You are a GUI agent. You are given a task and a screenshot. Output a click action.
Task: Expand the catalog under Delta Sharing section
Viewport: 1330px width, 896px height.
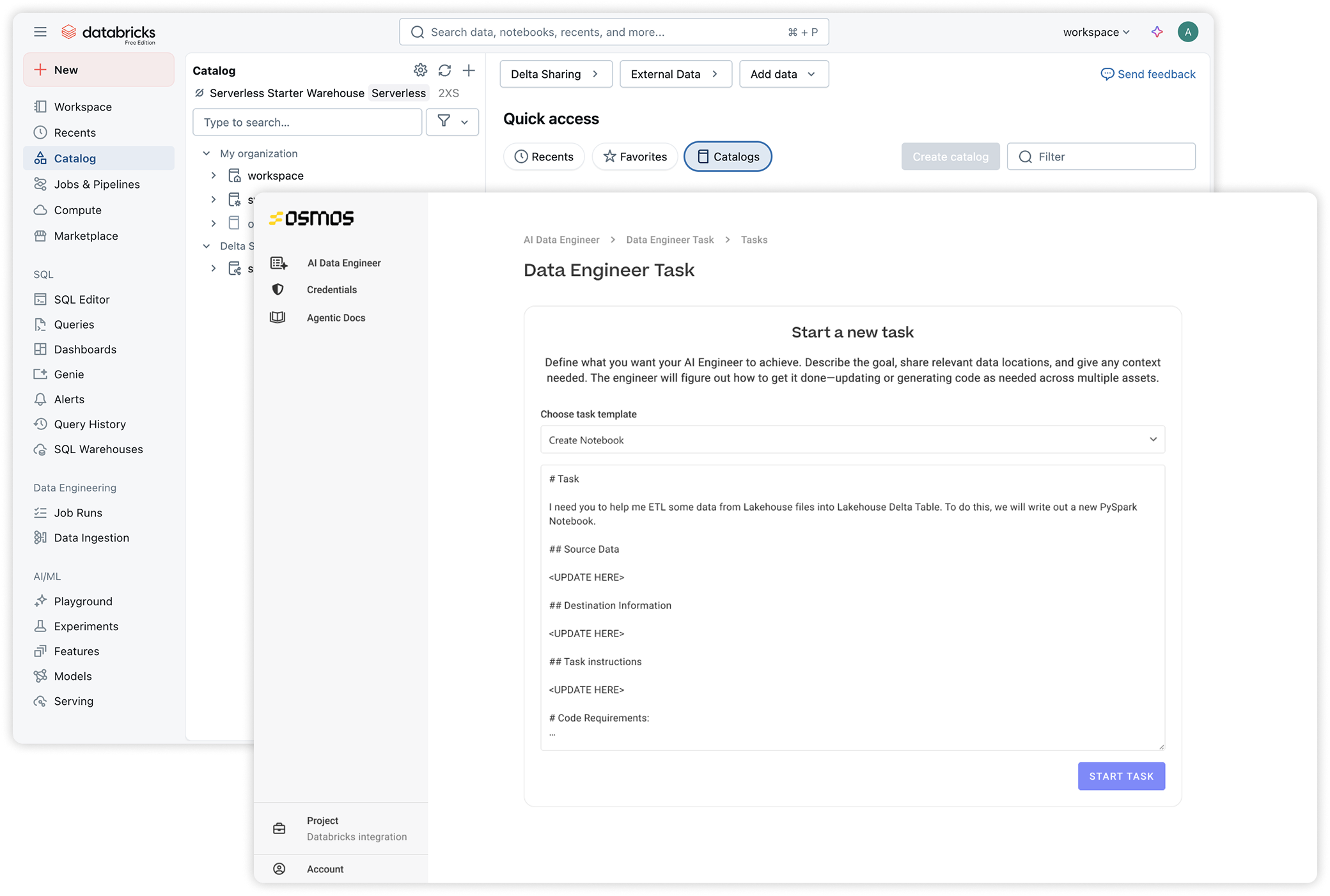[214, 268]
